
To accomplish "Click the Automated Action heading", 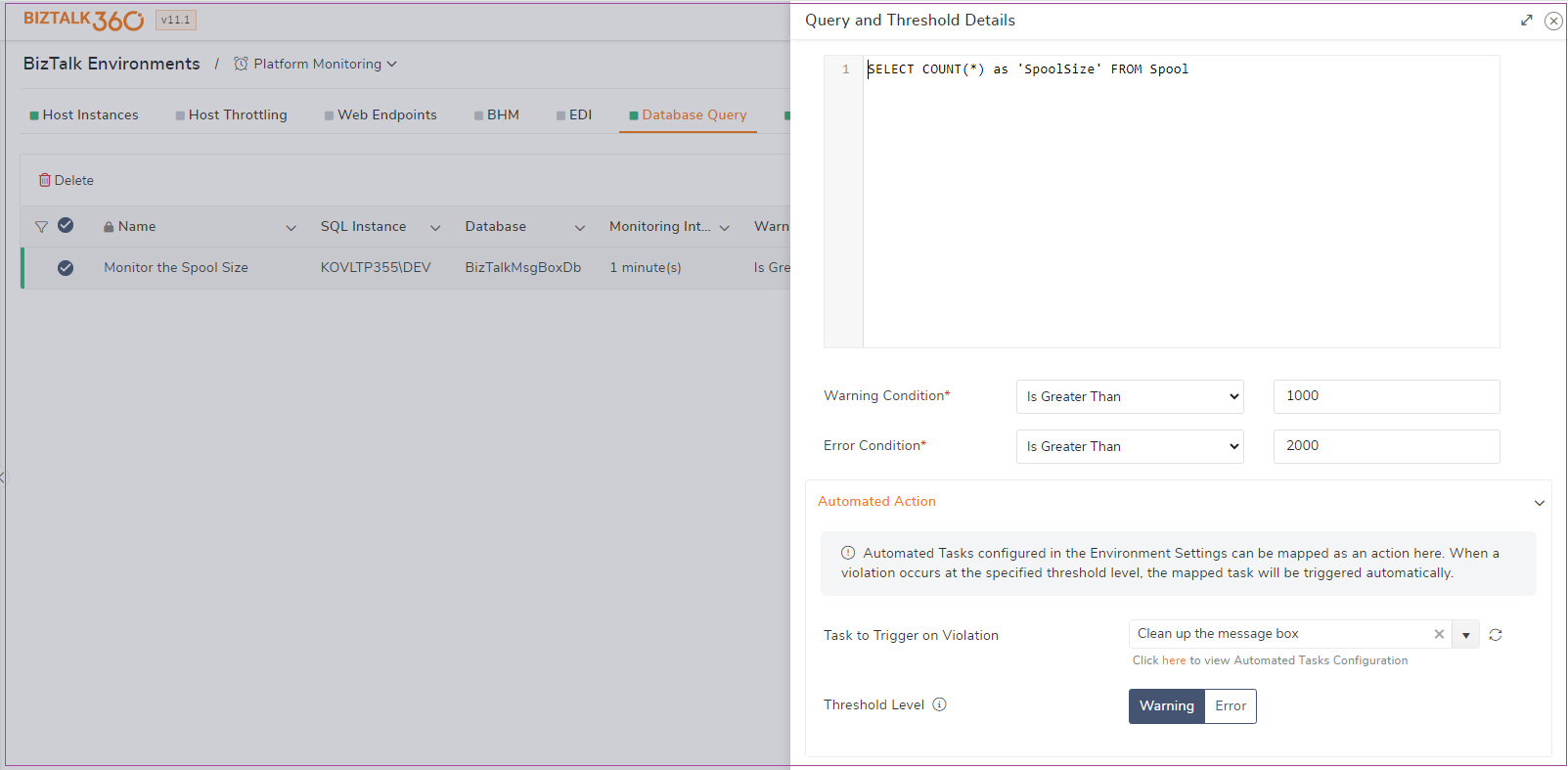I will pos(876,501).
